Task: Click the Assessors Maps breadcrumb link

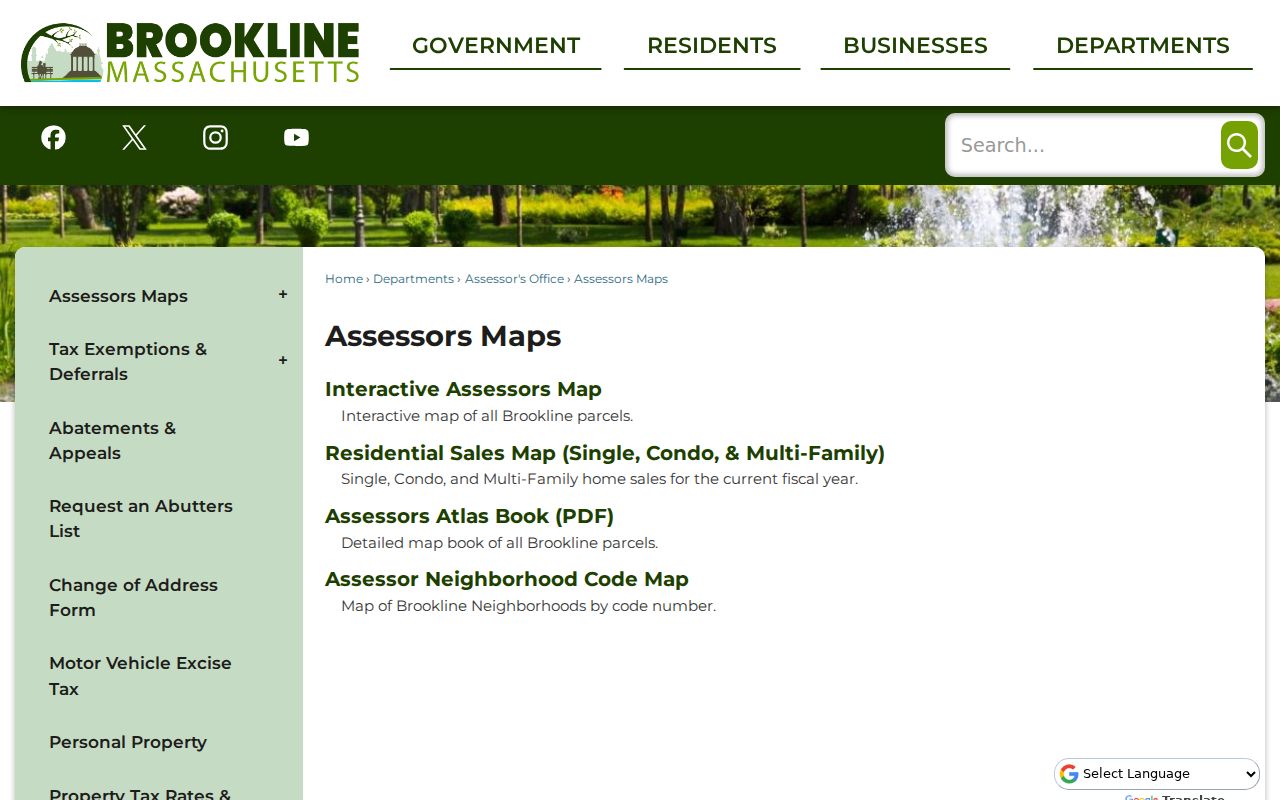Action: coord(621,279)
